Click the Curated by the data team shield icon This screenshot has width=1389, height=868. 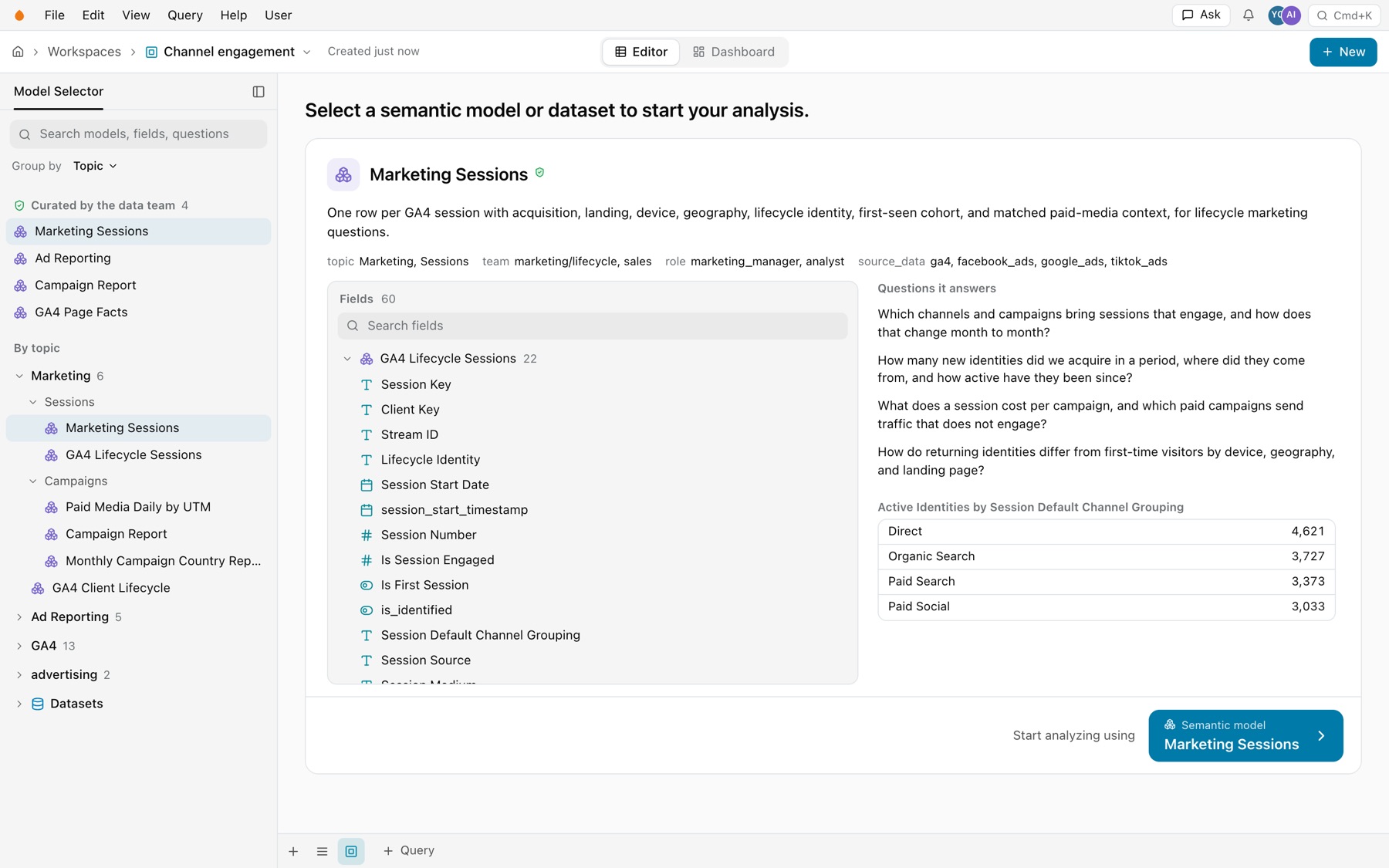pos(19,205)
